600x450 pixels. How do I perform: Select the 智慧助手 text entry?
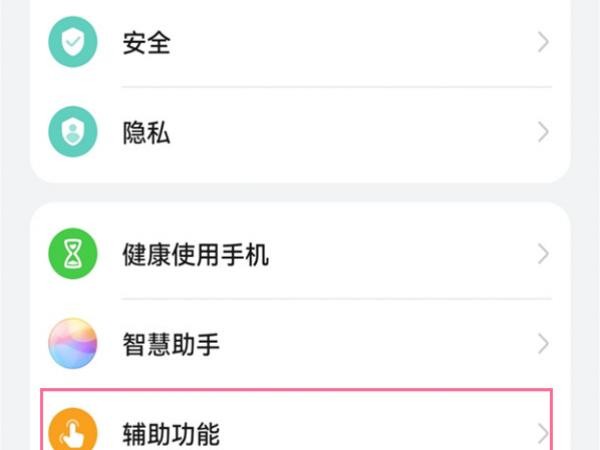[x=171, y=344]
